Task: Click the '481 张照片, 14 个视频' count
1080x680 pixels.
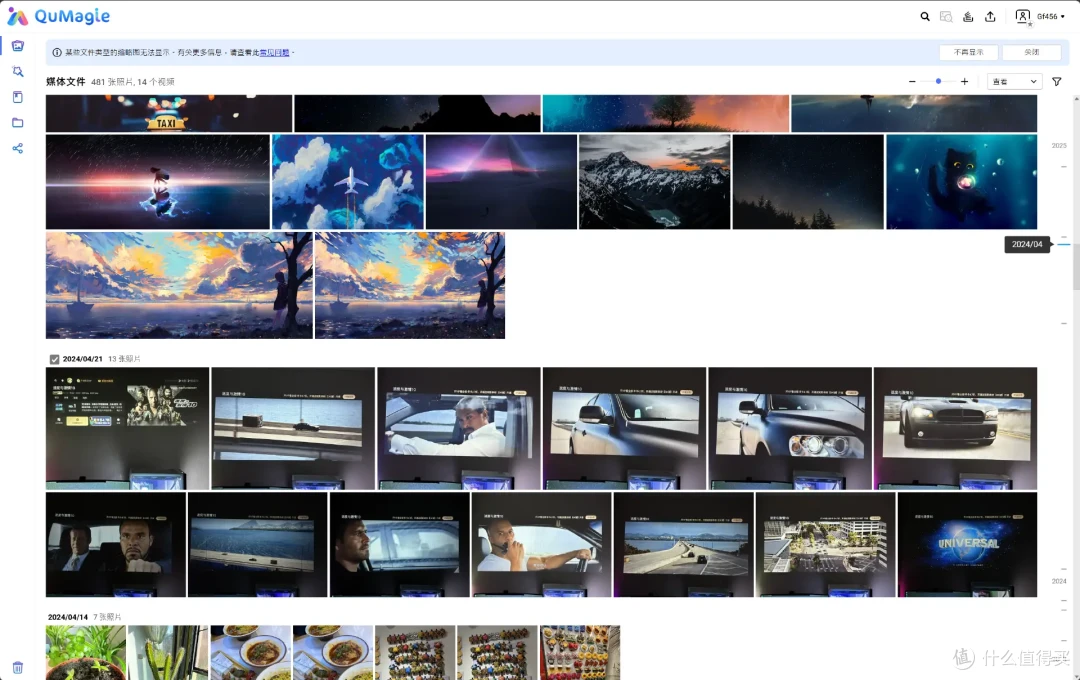Action: point(132,82)
